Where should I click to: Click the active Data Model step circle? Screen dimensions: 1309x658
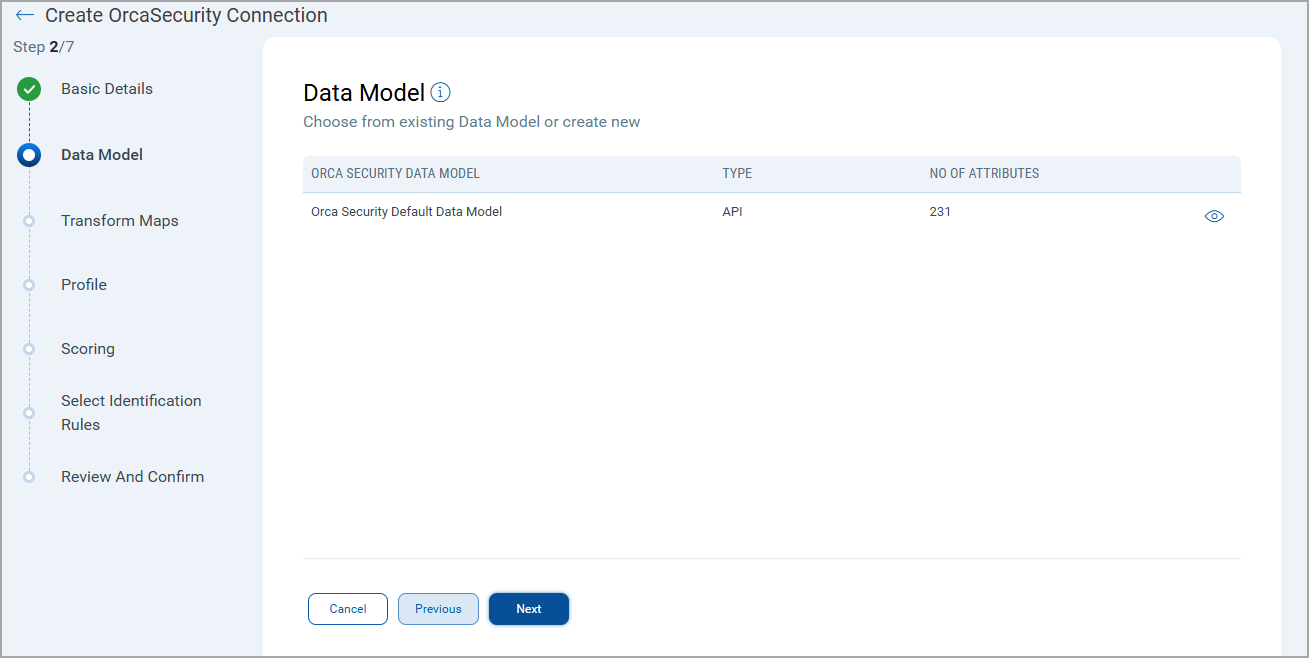click(x=29, y=155)
